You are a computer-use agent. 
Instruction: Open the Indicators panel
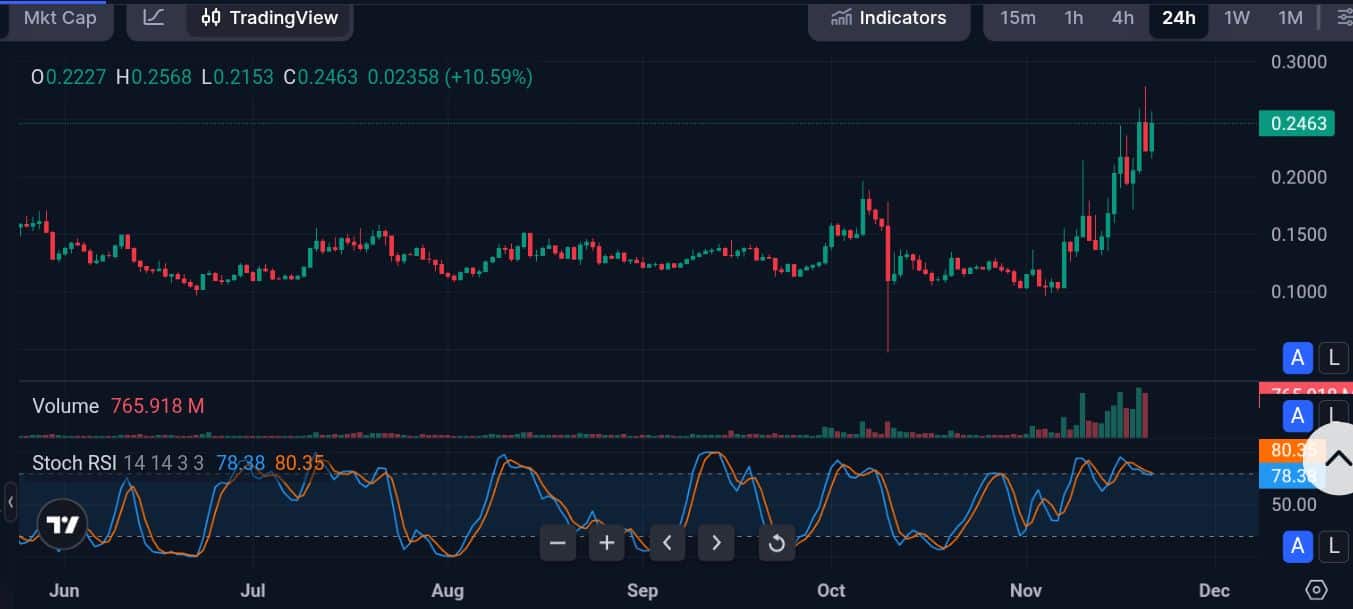tap(888, 17)
